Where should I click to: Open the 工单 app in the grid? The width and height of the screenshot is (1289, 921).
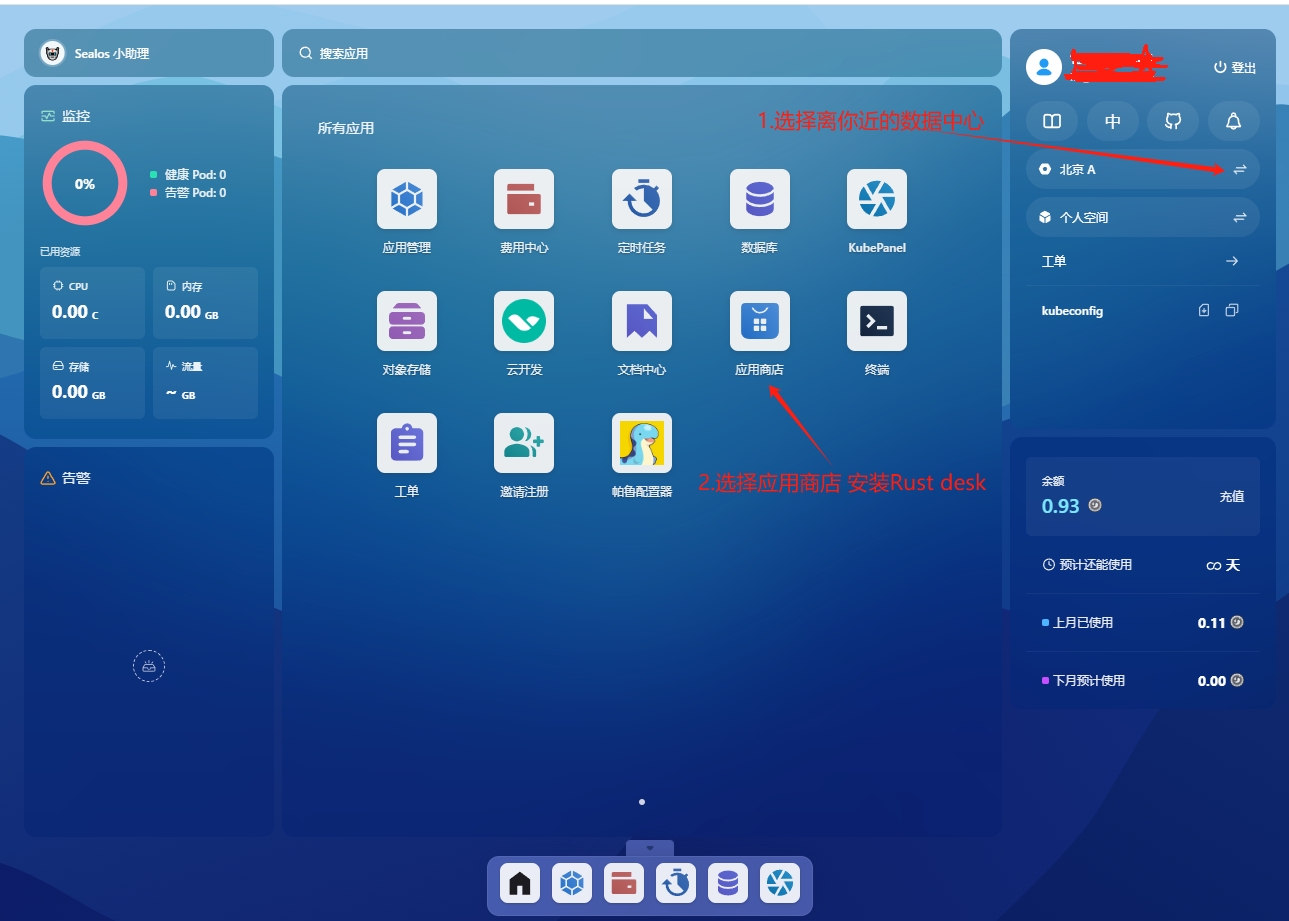pyautogui.click(x=406, y=443)
